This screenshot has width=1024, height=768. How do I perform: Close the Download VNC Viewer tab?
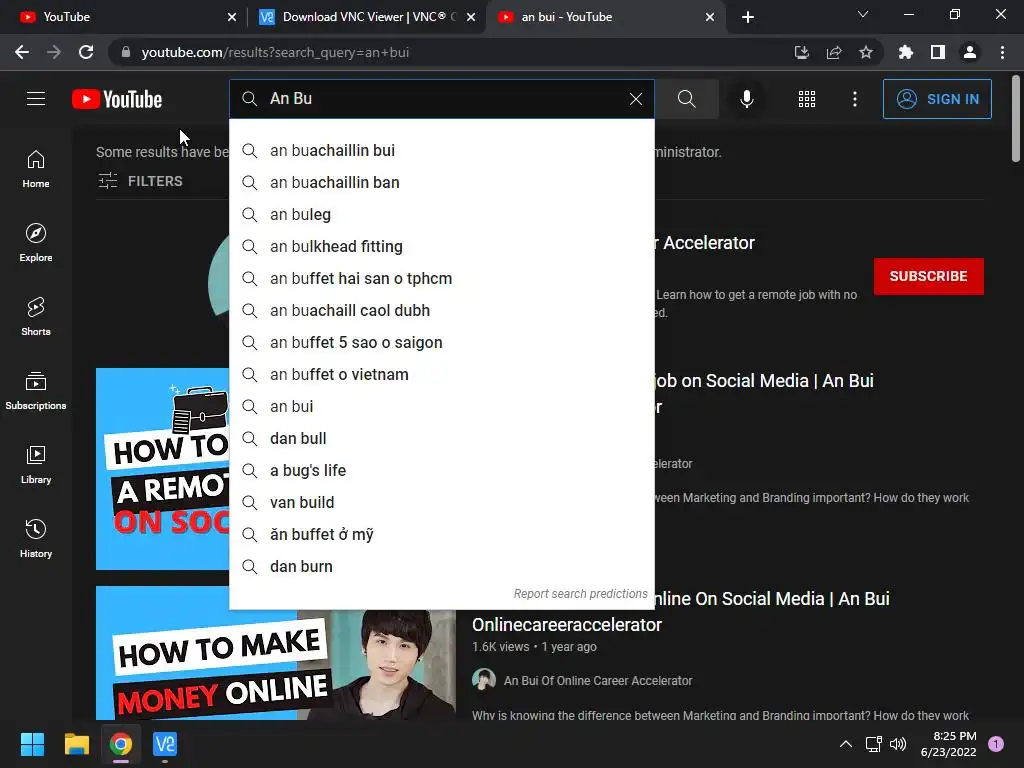[x=471, y=17]
